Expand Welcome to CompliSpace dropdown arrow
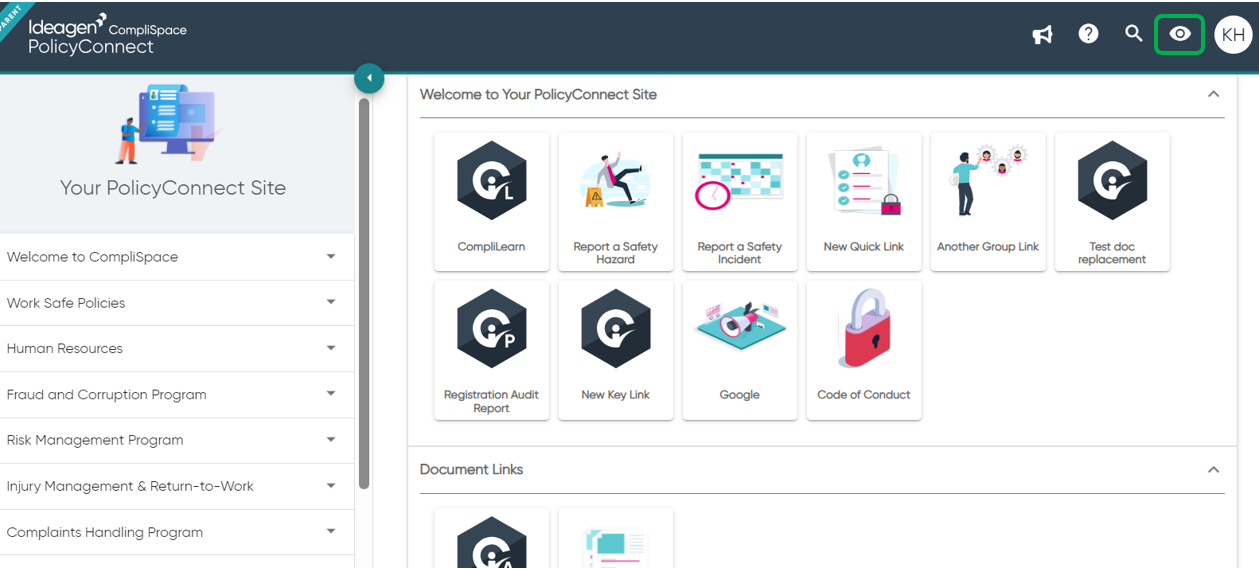Screen dimensions: 1259x569 pos(331,257)
